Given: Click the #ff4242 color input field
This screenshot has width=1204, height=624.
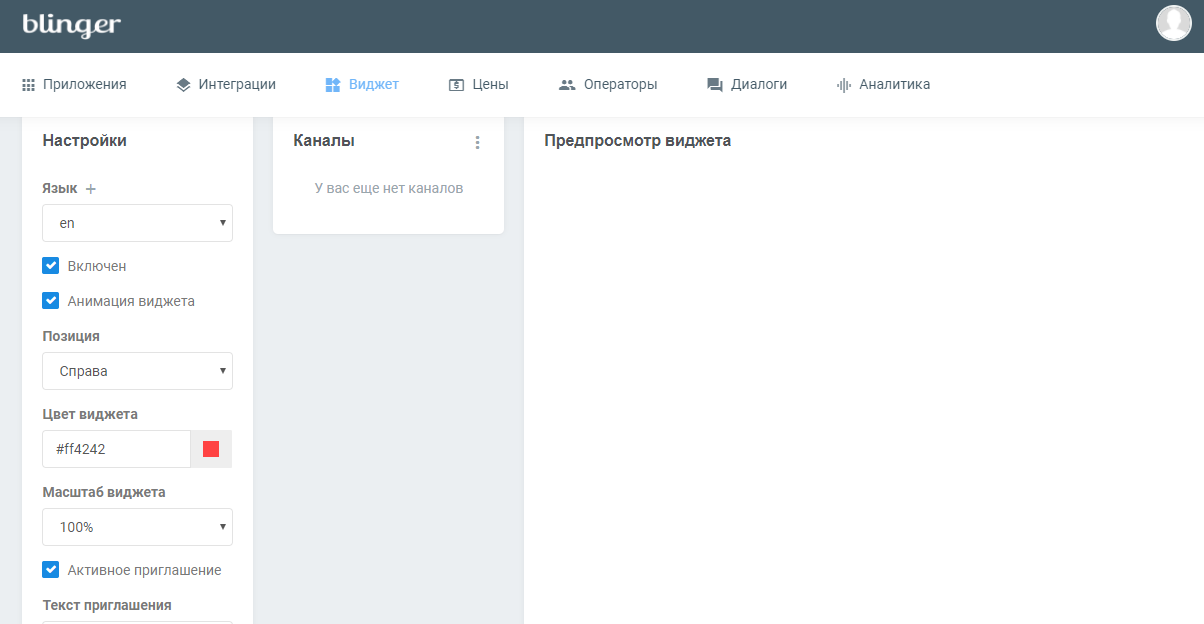Looking at the screenshot, I should 116,449.
